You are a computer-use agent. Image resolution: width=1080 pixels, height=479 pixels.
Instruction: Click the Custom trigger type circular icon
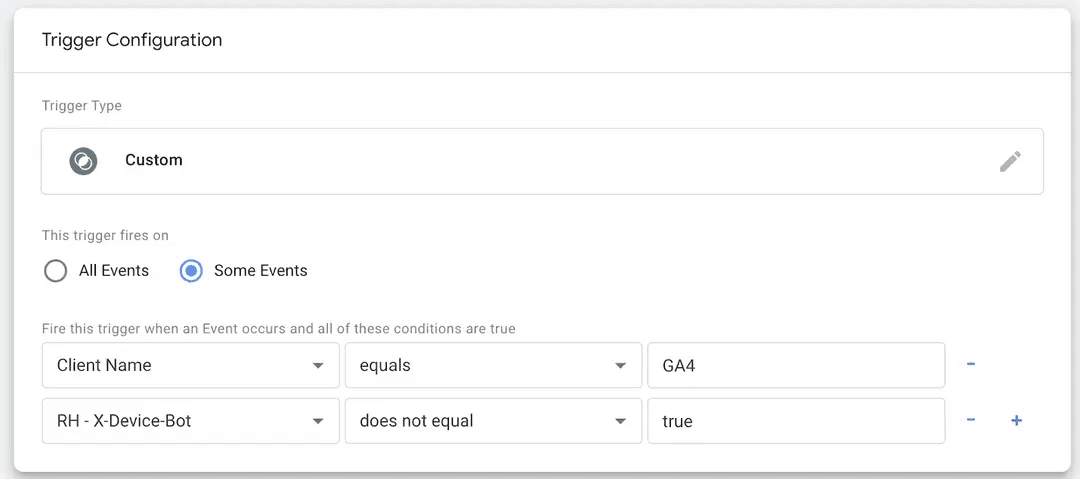pyautogui.click(x=83, y=161)
